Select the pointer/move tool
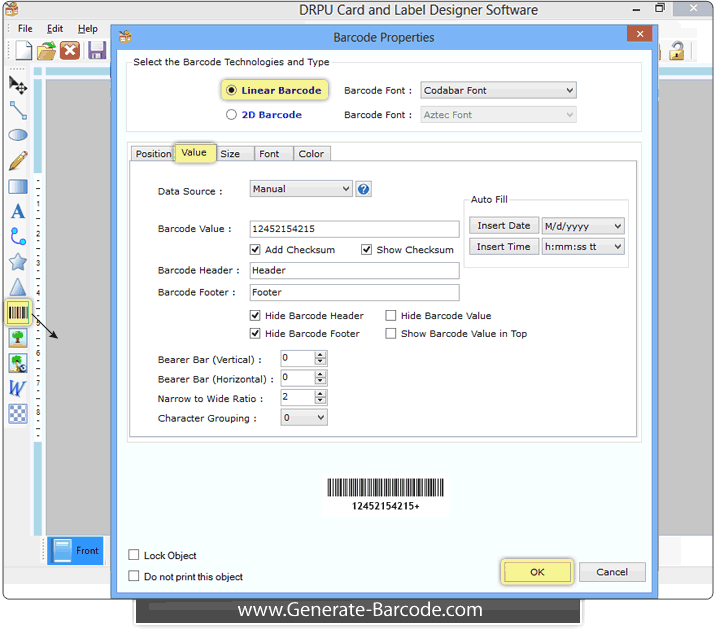The height and width of the screenshot is (629, 714). pyautogui.click(x=18, y=85)
